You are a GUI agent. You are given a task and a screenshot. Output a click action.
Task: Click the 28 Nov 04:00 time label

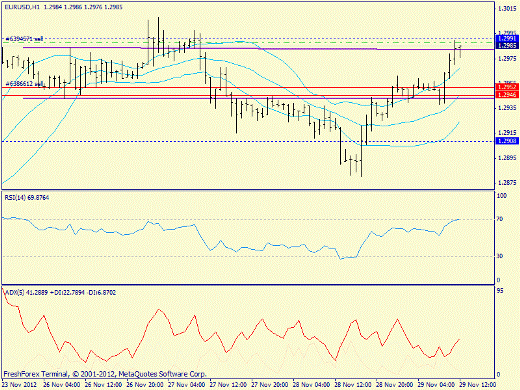pos(312,385)
